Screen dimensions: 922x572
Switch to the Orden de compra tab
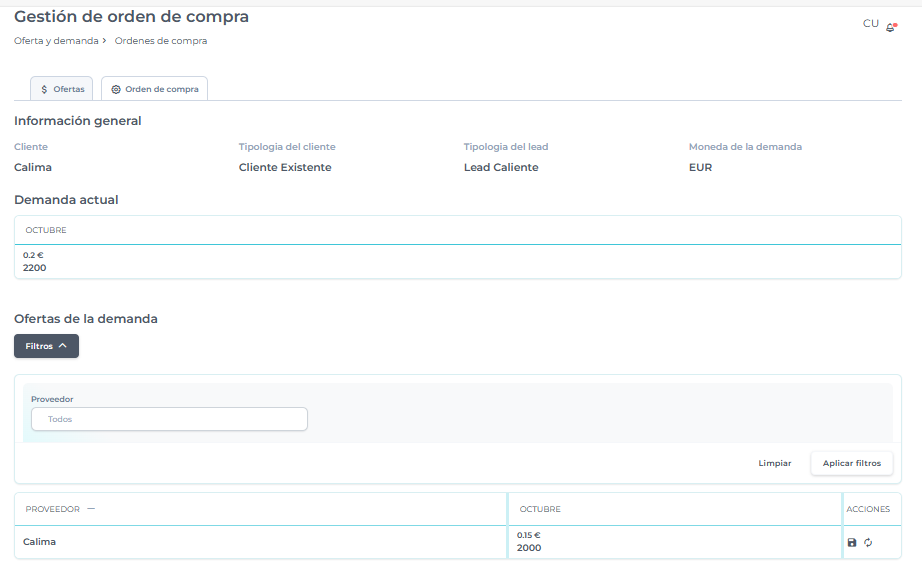[154, 89]
